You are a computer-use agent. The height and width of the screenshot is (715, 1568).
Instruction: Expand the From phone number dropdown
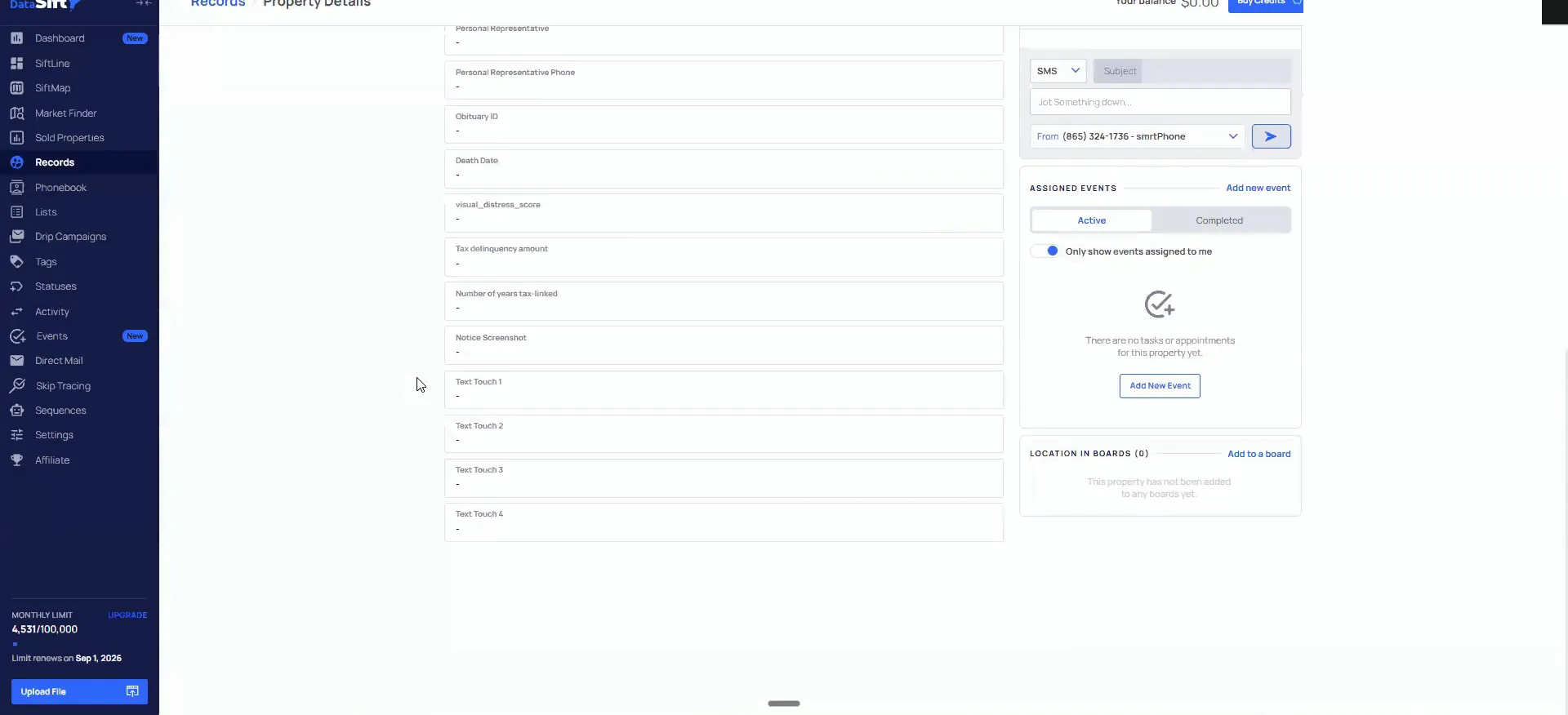tap(1137, 136)
